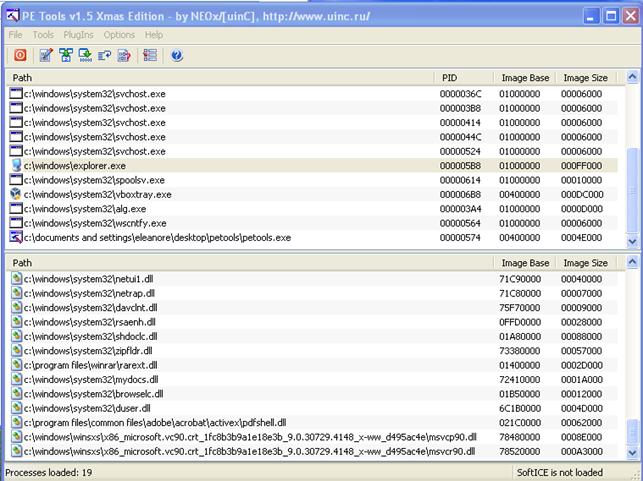The width and height of the screenshot is (643, 481).
Task: Sort processes by PID column header
Action: pyautogui.click(x=449, y=78)
